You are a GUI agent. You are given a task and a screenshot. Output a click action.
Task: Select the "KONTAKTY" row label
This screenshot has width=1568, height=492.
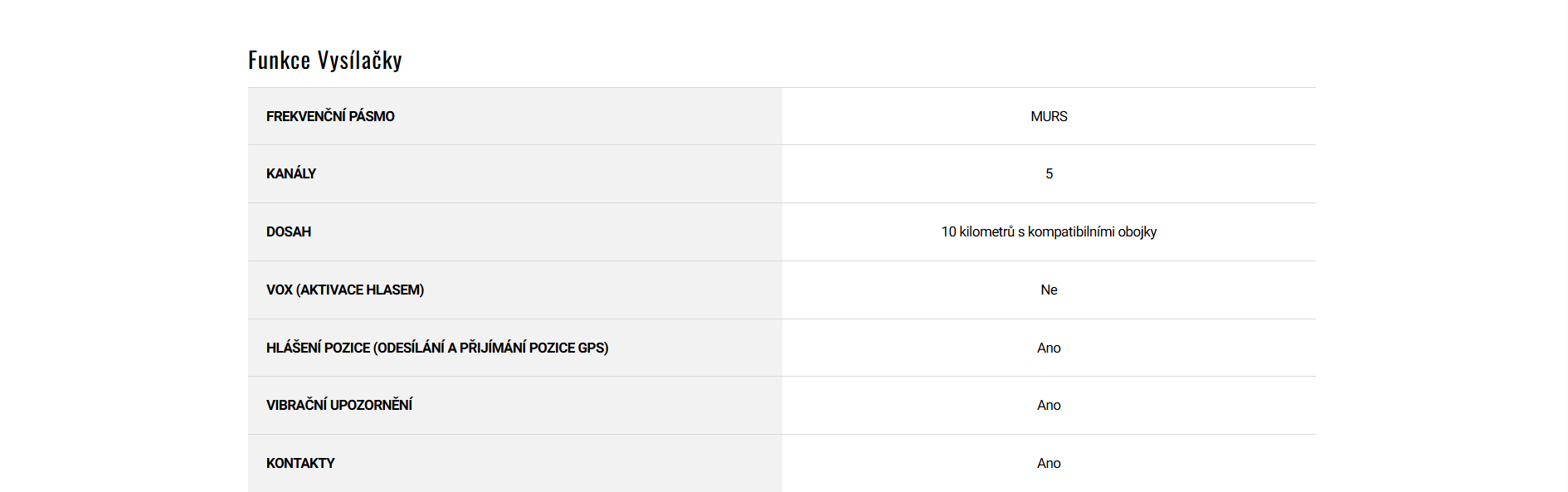click(x=300, y=464)
